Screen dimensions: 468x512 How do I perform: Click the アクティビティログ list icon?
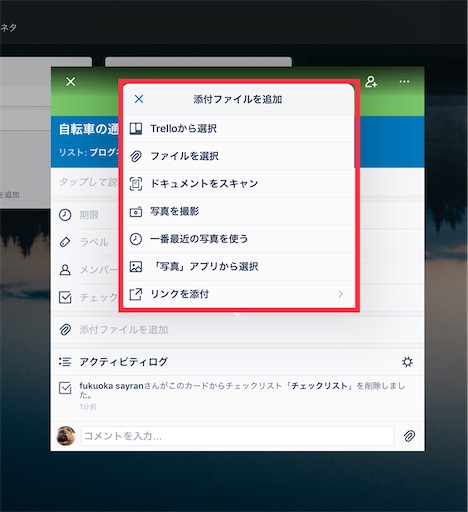click(x=65, y=362)
